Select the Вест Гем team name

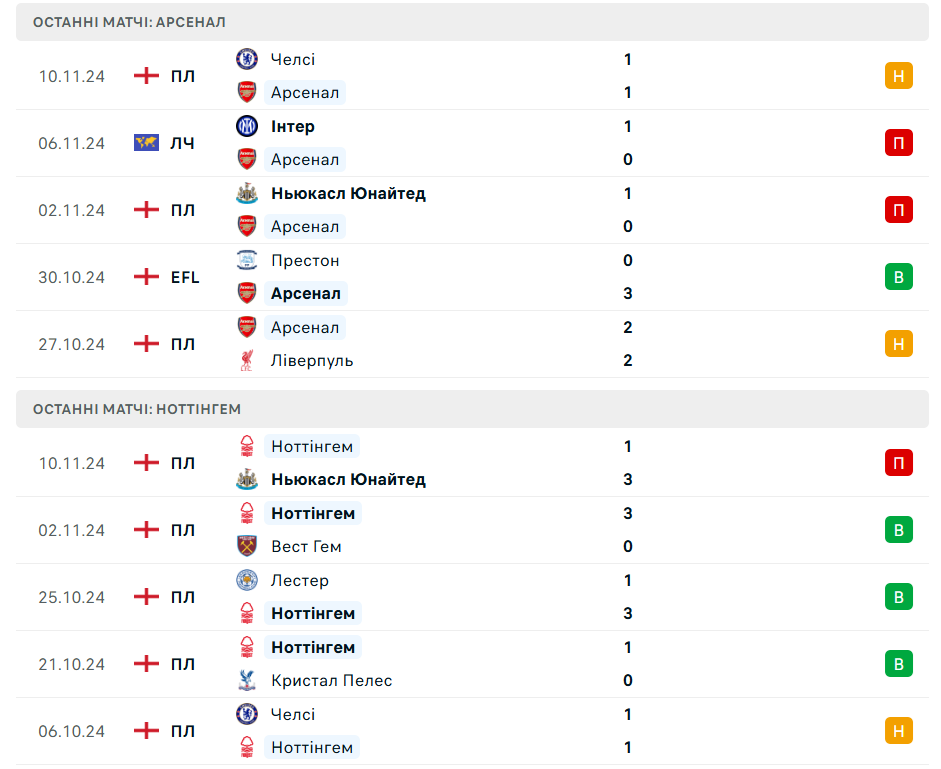point(306,546)
